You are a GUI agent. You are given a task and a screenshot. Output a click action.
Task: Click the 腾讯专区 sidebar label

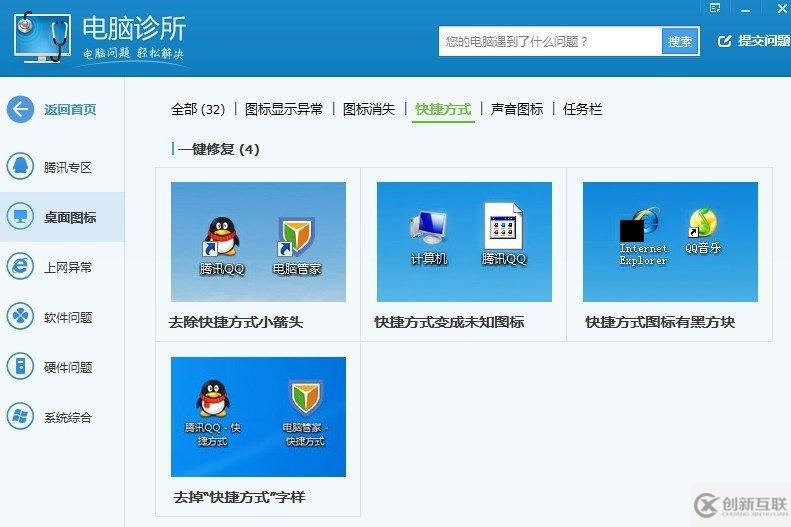pyautogui.click(x=68, y=167)
